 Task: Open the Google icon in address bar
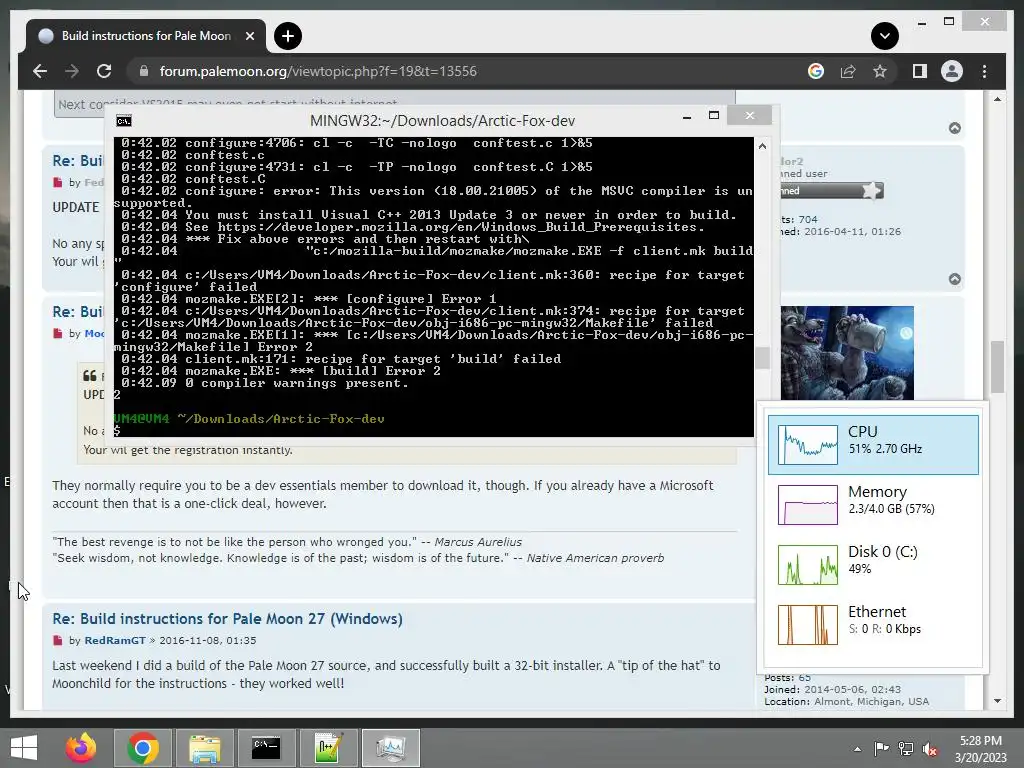[816, 71]
